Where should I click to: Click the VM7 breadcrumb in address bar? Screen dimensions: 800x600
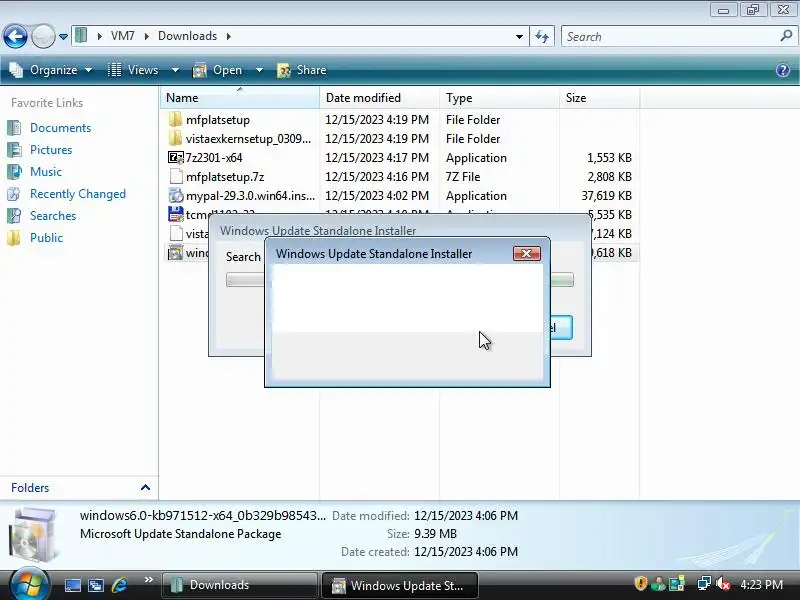pyautogui.click(x=122, y=36)
